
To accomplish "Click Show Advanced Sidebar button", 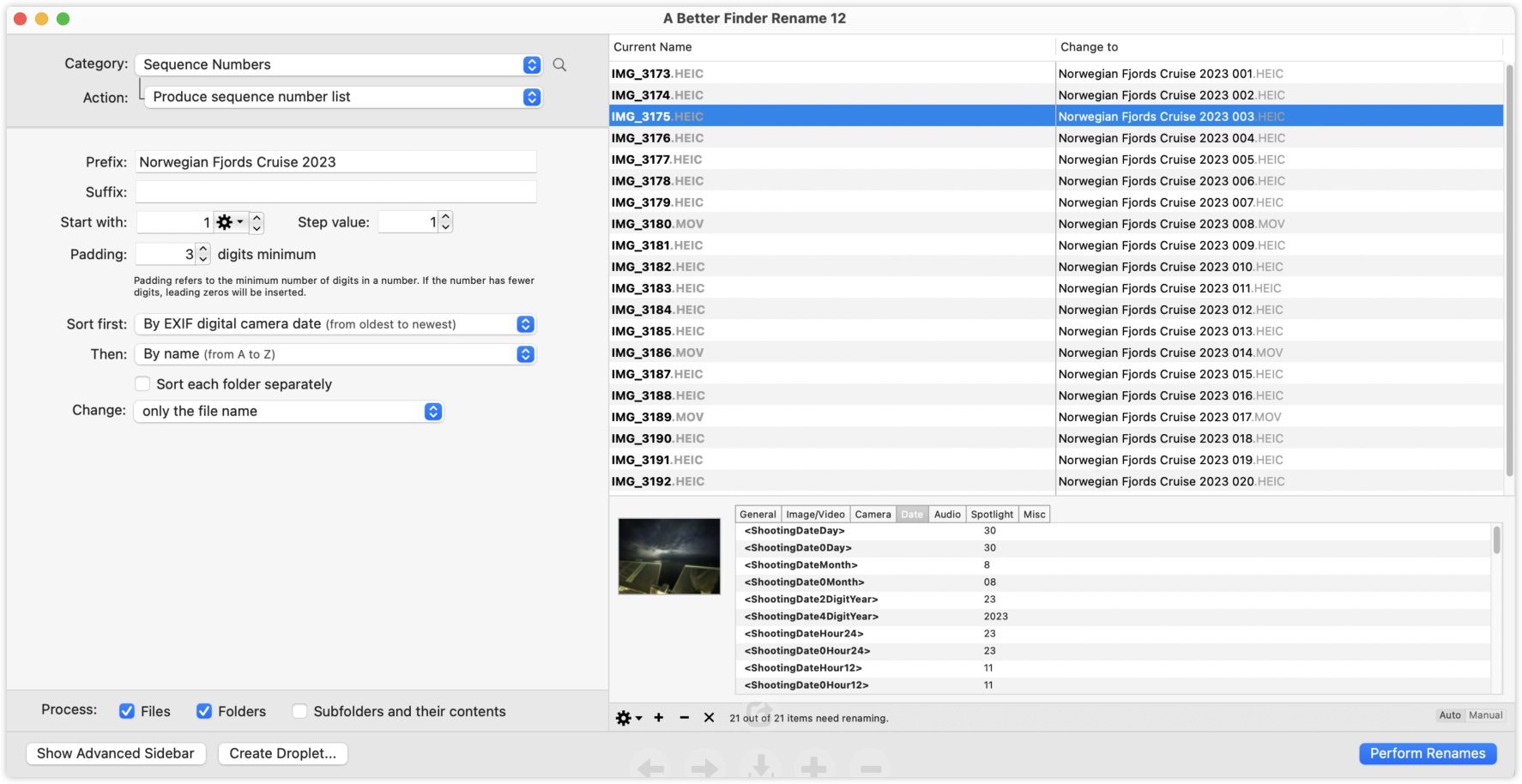I will click(116, 753).
